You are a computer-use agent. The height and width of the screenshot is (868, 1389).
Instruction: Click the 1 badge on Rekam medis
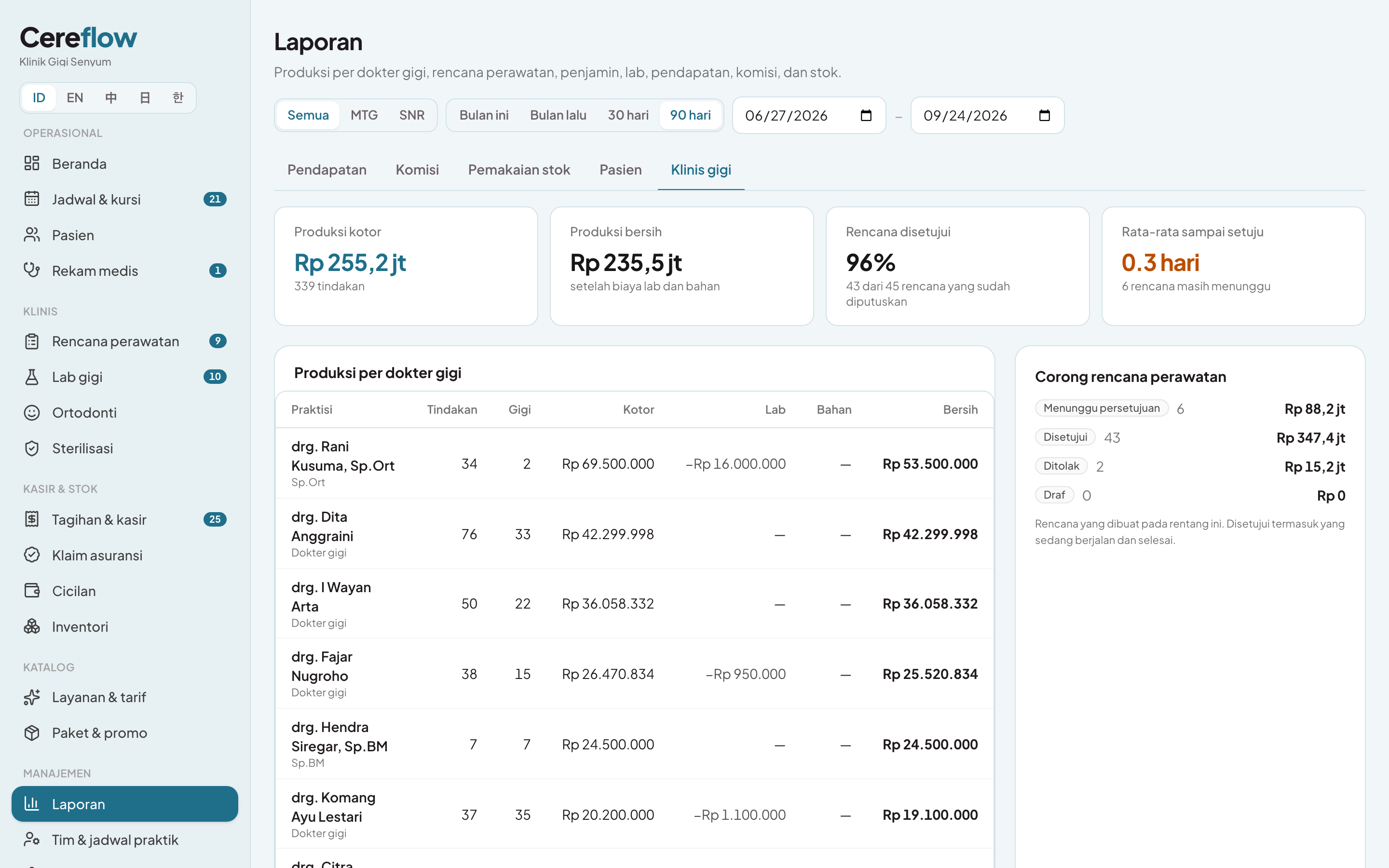(x=218, y=271)
